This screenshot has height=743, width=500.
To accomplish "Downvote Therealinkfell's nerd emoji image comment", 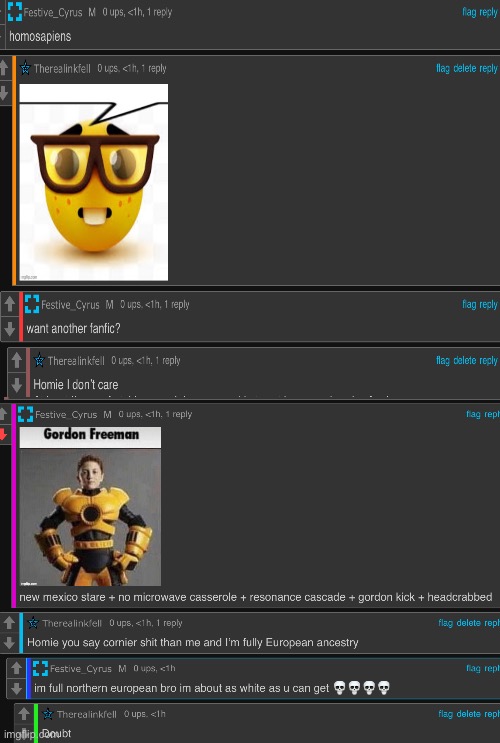I will tap(3, 93).
